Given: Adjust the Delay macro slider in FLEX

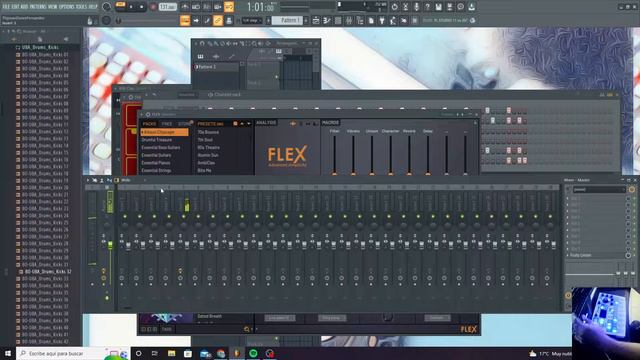Looking at the screenshot, I should click(428, 155).
